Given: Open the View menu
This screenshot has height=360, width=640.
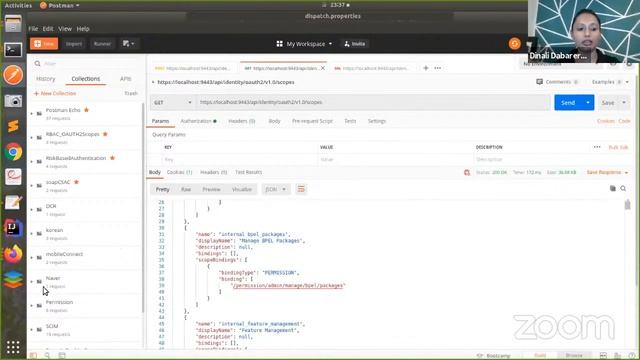Looking at the screenshot, I should [x=64, y=29].
